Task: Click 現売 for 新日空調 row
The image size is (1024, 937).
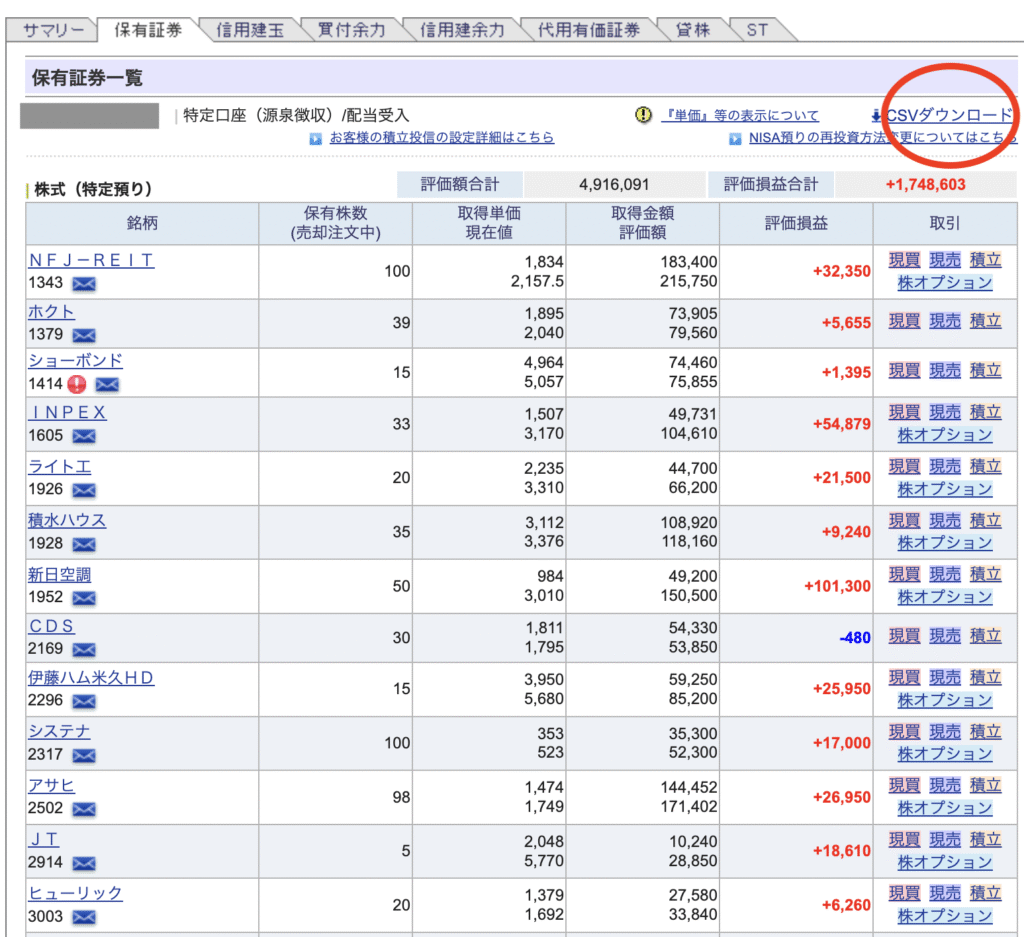Action: 945,575
